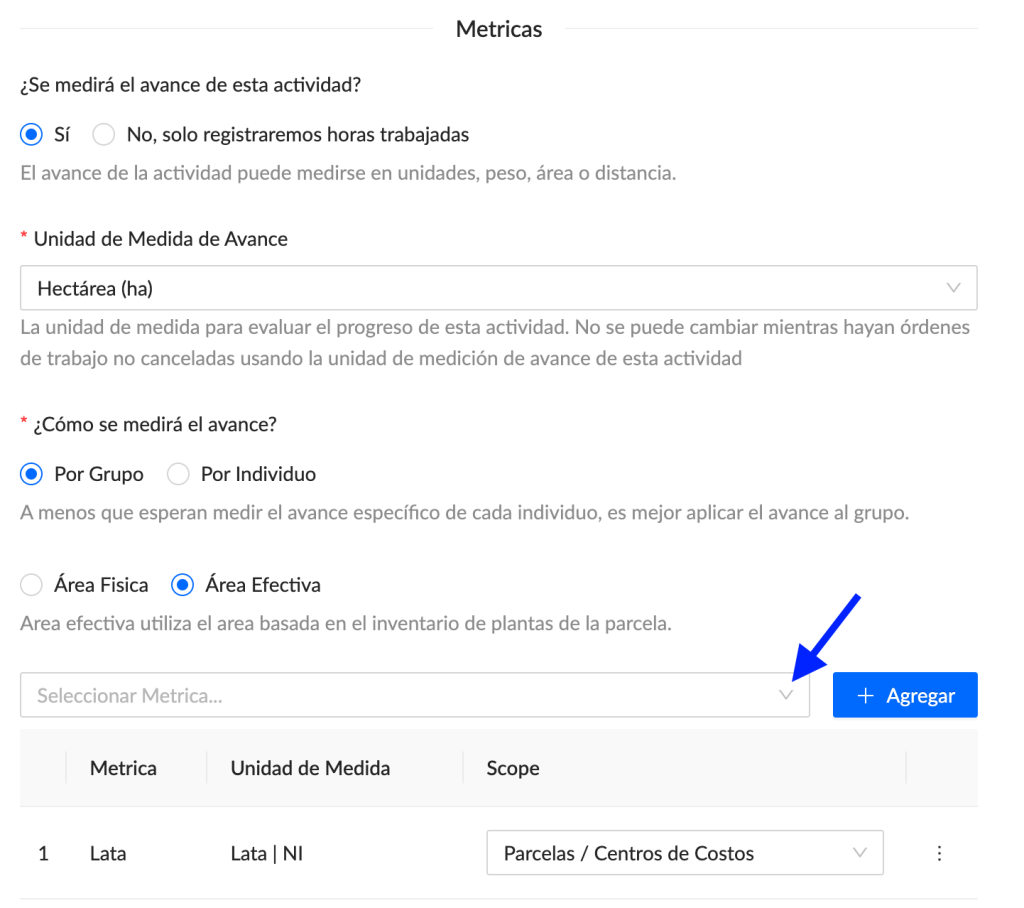Viewport: 1024px width, 908px height.
Task: Click the 'Metrica' column header
Action: point(123,768)
